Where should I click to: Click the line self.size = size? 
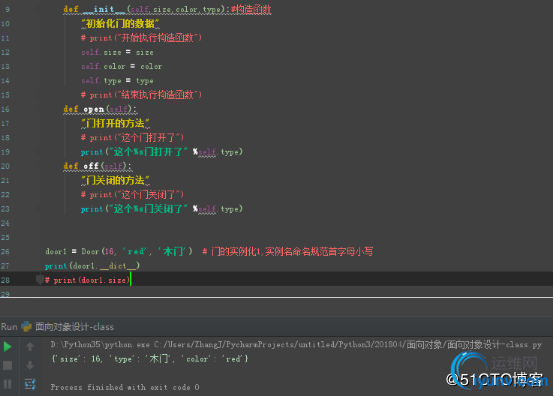coord(117,52)
